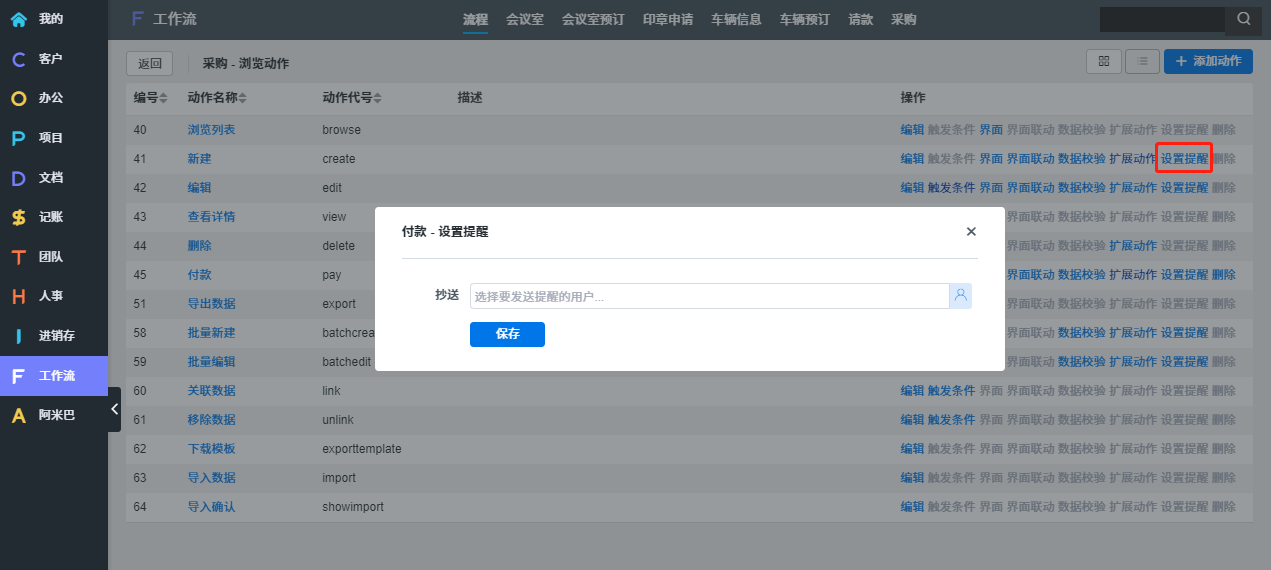Viewport: 1271px width, 570px height.
Task: Open 导入数据 action link
Action: (x=211, y=478)
